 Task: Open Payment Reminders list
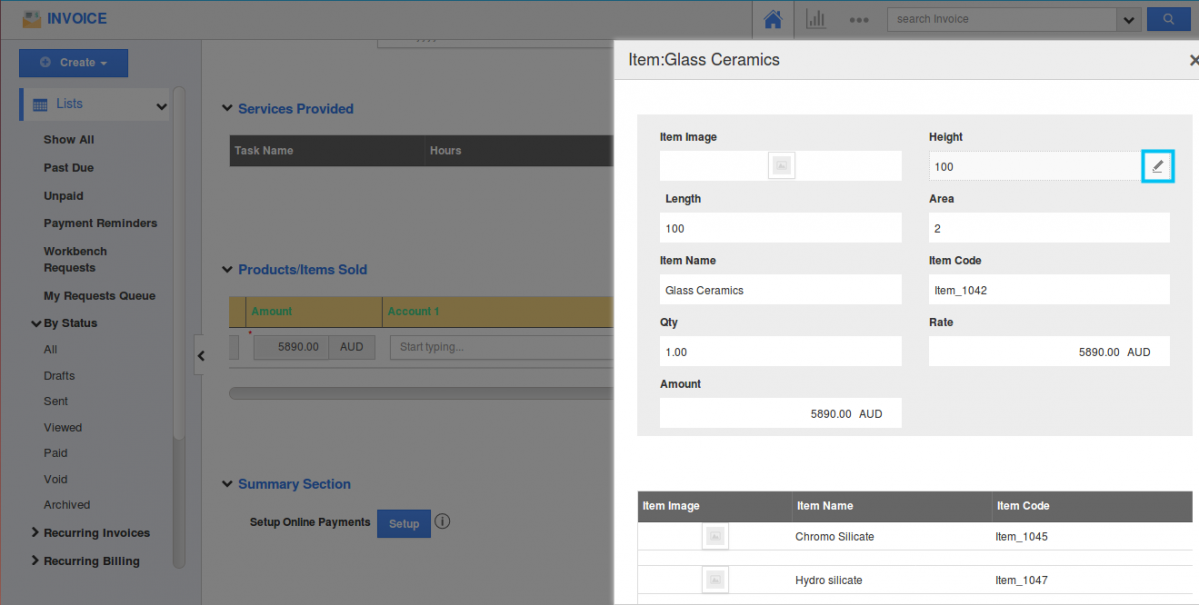[100, 223]
